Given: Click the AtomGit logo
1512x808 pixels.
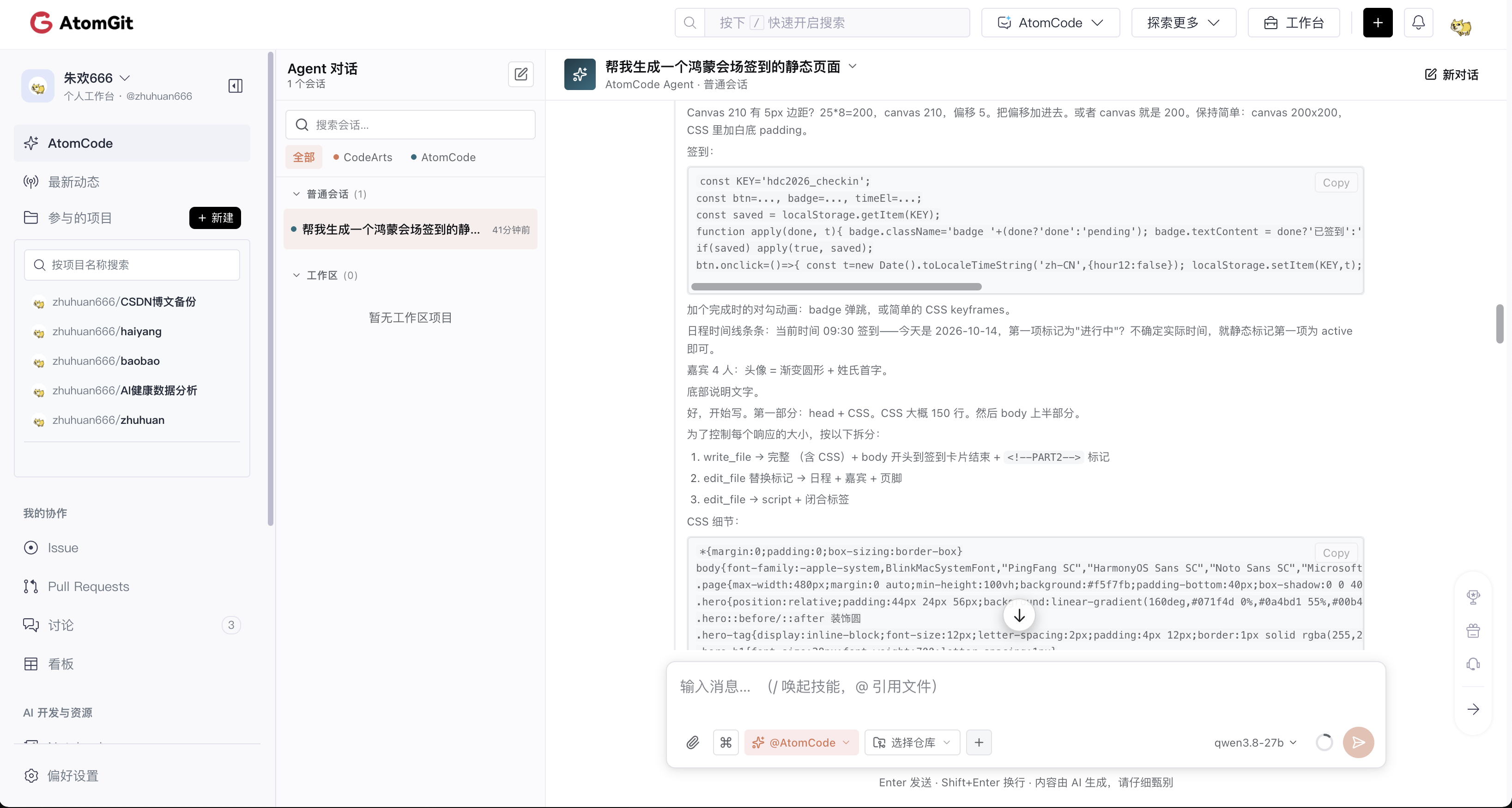Looking at the screenshot, I should (82, 23).
